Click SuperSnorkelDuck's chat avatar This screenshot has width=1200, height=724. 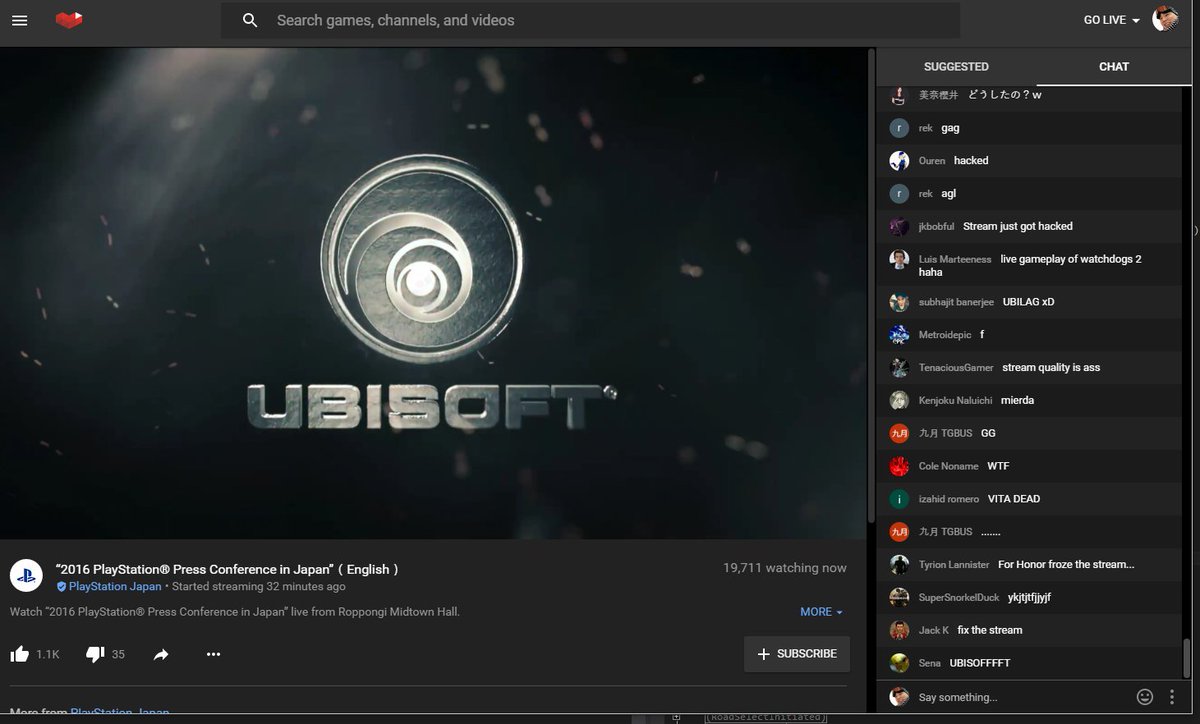pos(899,598)
